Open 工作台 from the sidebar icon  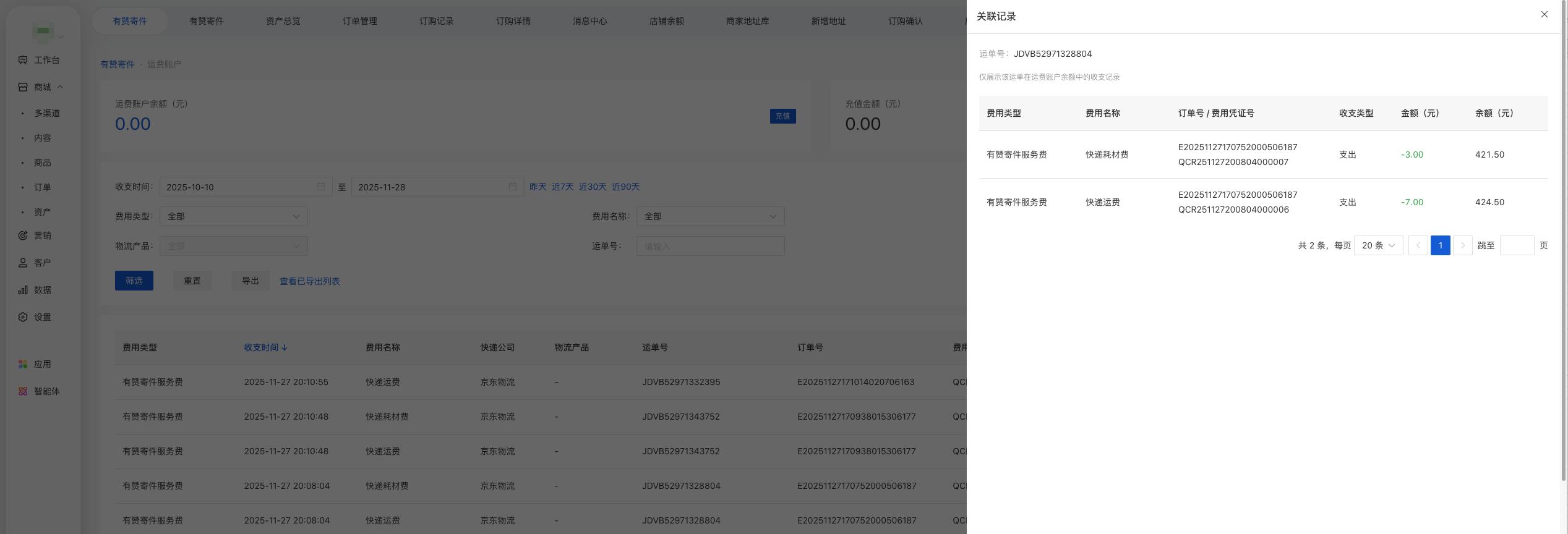pos(23,60)
